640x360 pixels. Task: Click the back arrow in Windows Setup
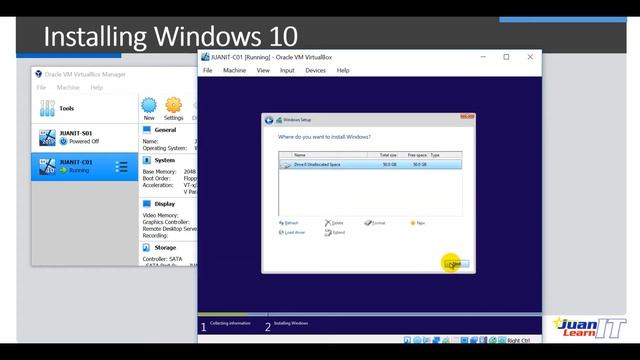(269, 120)
